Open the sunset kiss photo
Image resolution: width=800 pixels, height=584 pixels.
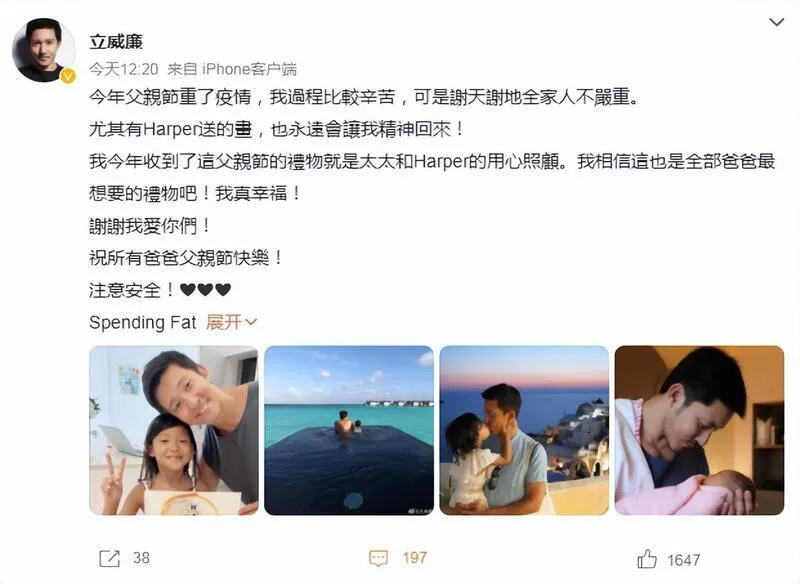coord(524,430)
